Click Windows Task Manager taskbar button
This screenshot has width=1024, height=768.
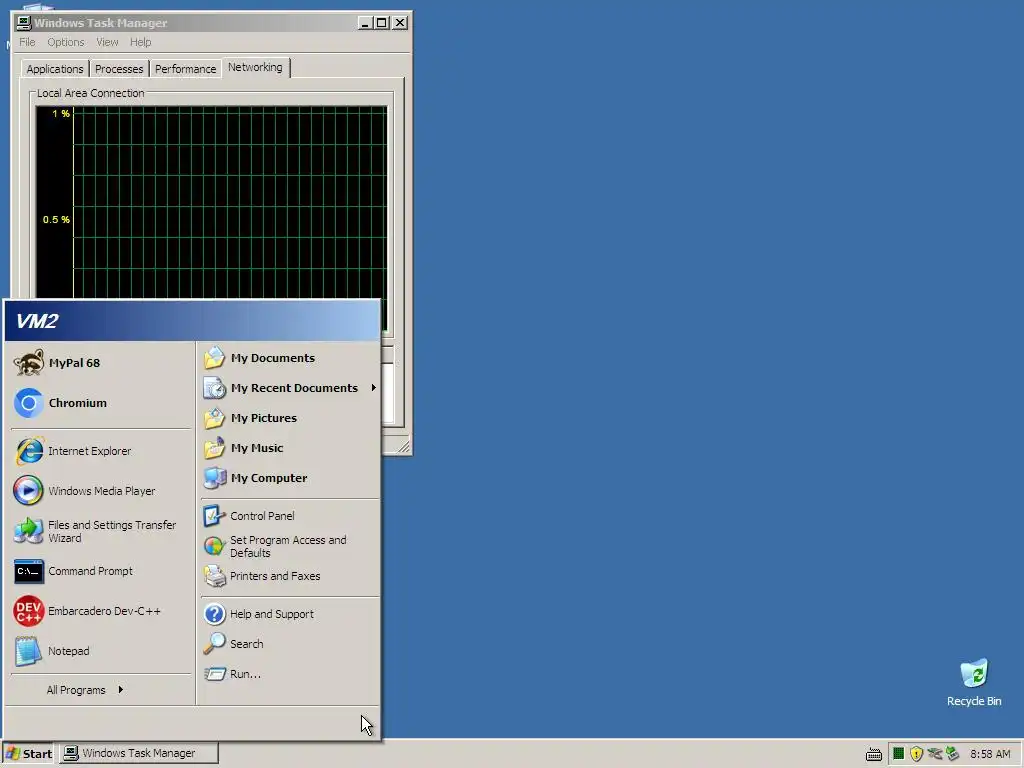point(139,754)
